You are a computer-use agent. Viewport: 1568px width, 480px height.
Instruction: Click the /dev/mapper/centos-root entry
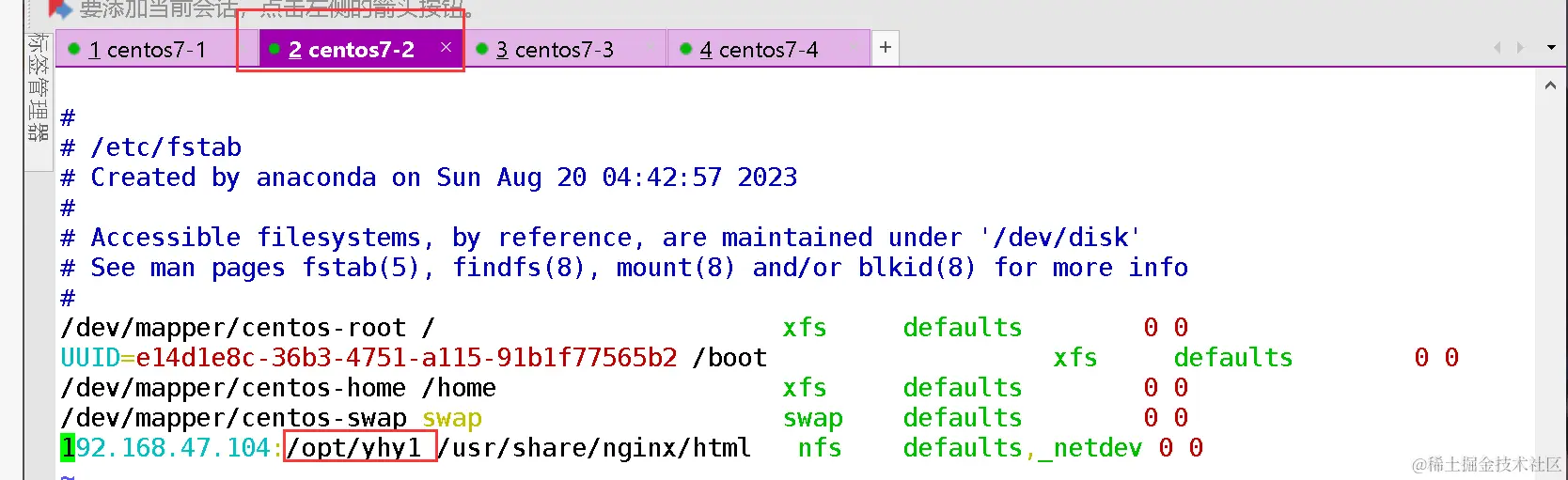point(233,328)
